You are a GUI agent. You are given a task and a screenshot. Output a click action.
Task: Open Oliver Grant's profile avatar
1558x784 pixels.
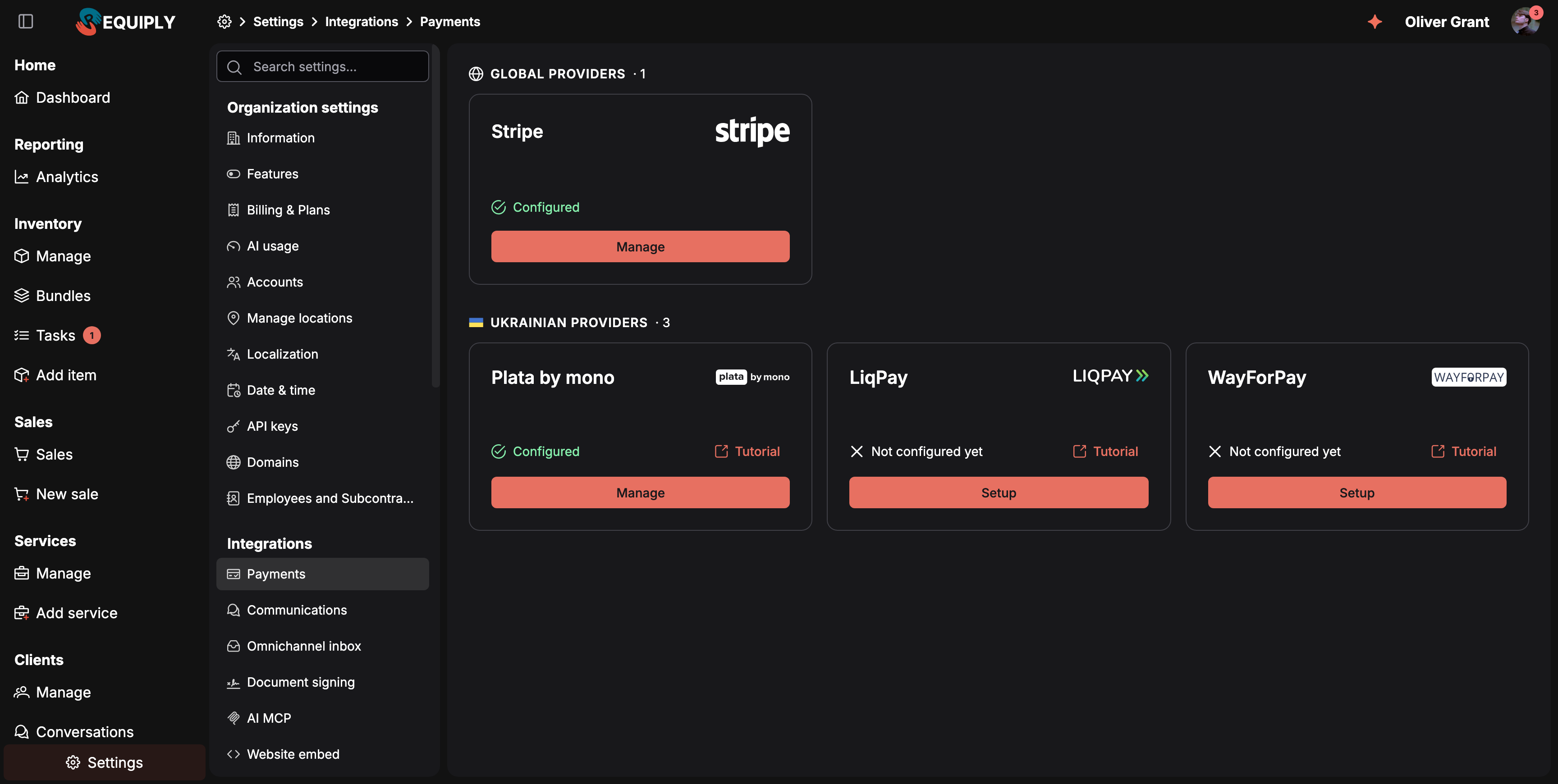pyautogui.click(x=1525, y=22)
